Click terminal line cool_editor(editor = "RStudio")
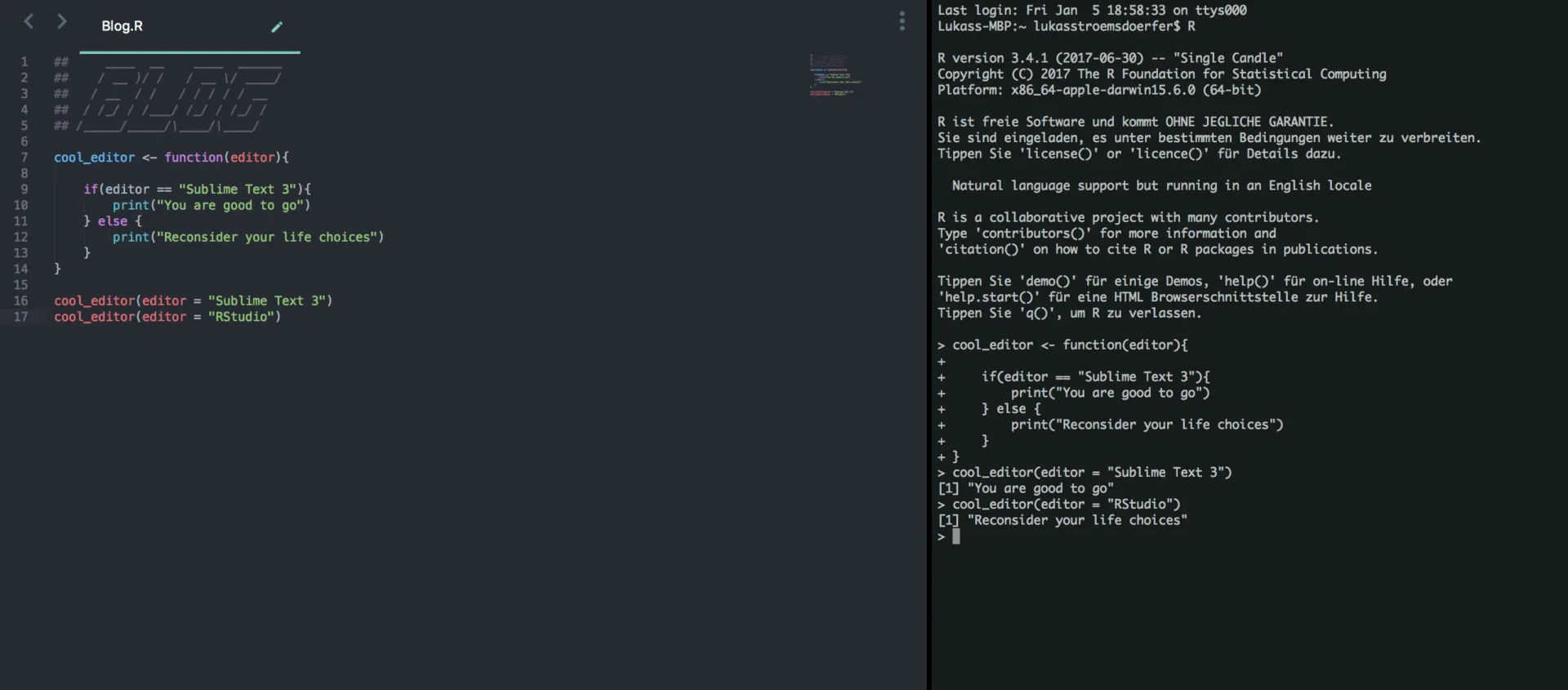This screenshot has height=690, width=1568. (x=1058, y=504)
